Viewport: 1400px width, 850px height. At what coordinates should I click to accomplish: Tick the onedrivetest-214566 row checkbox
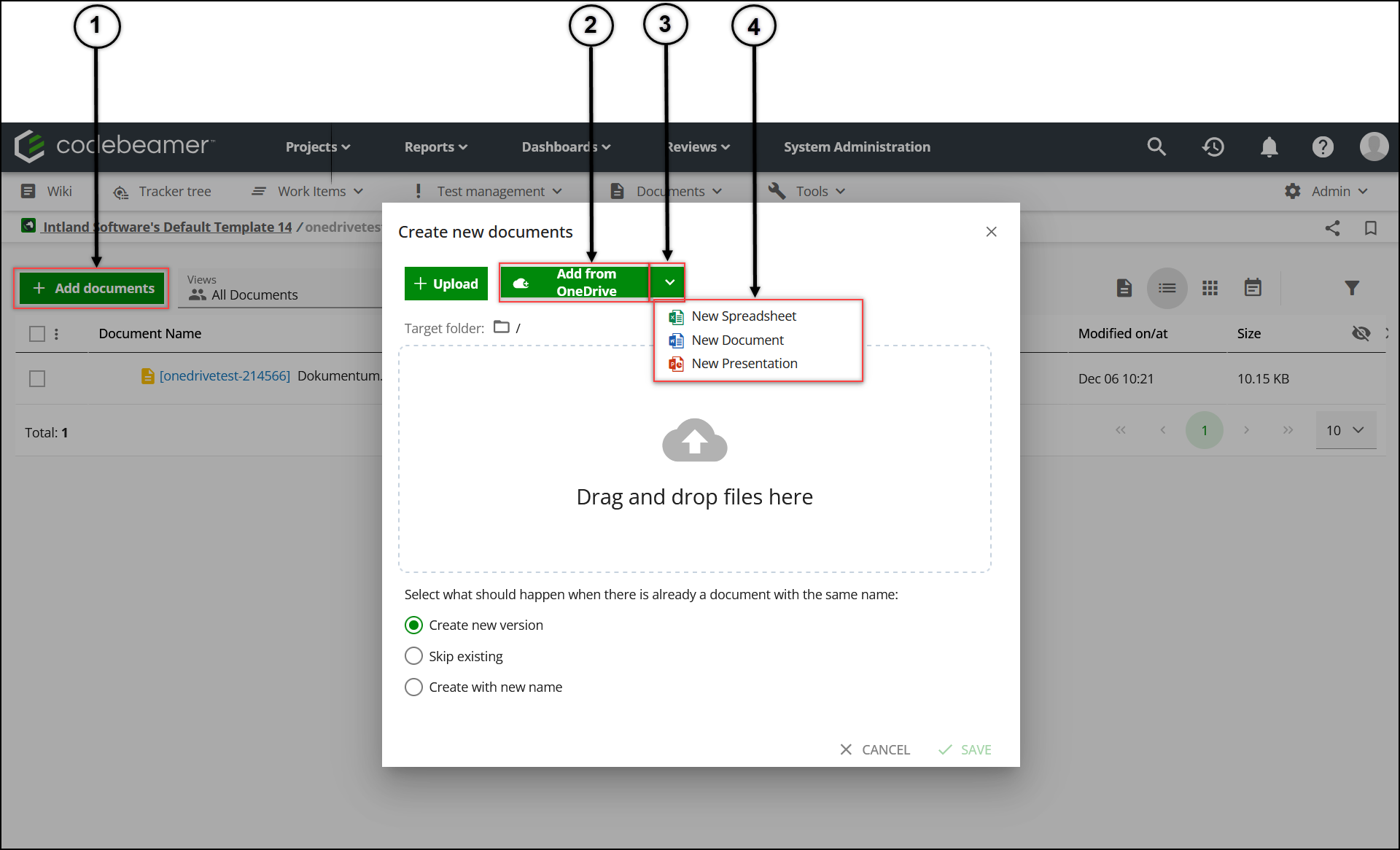37,379
